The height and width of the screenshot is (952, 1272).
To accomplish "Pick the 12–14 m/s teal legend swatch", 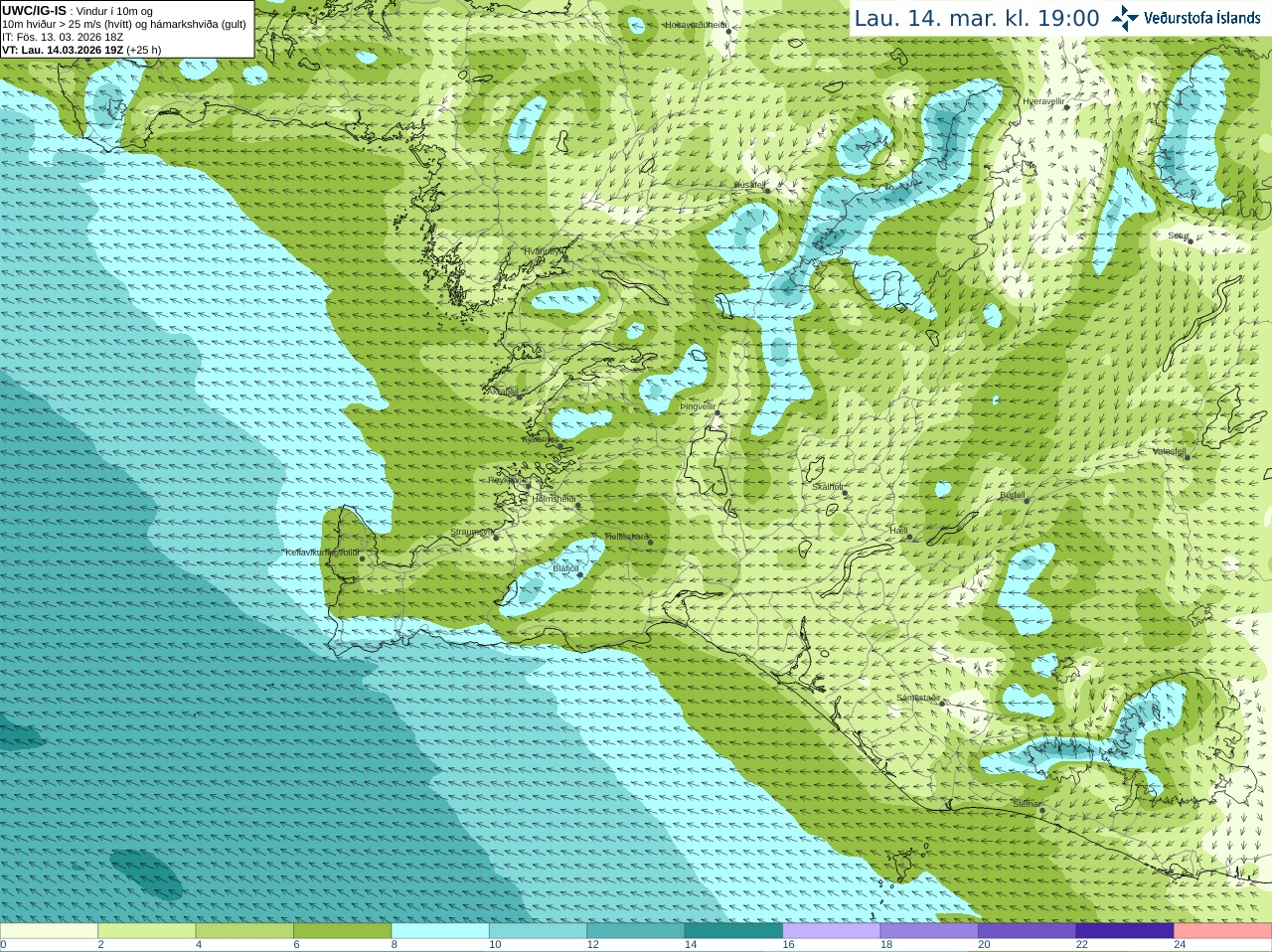I will tap(636, 931).
